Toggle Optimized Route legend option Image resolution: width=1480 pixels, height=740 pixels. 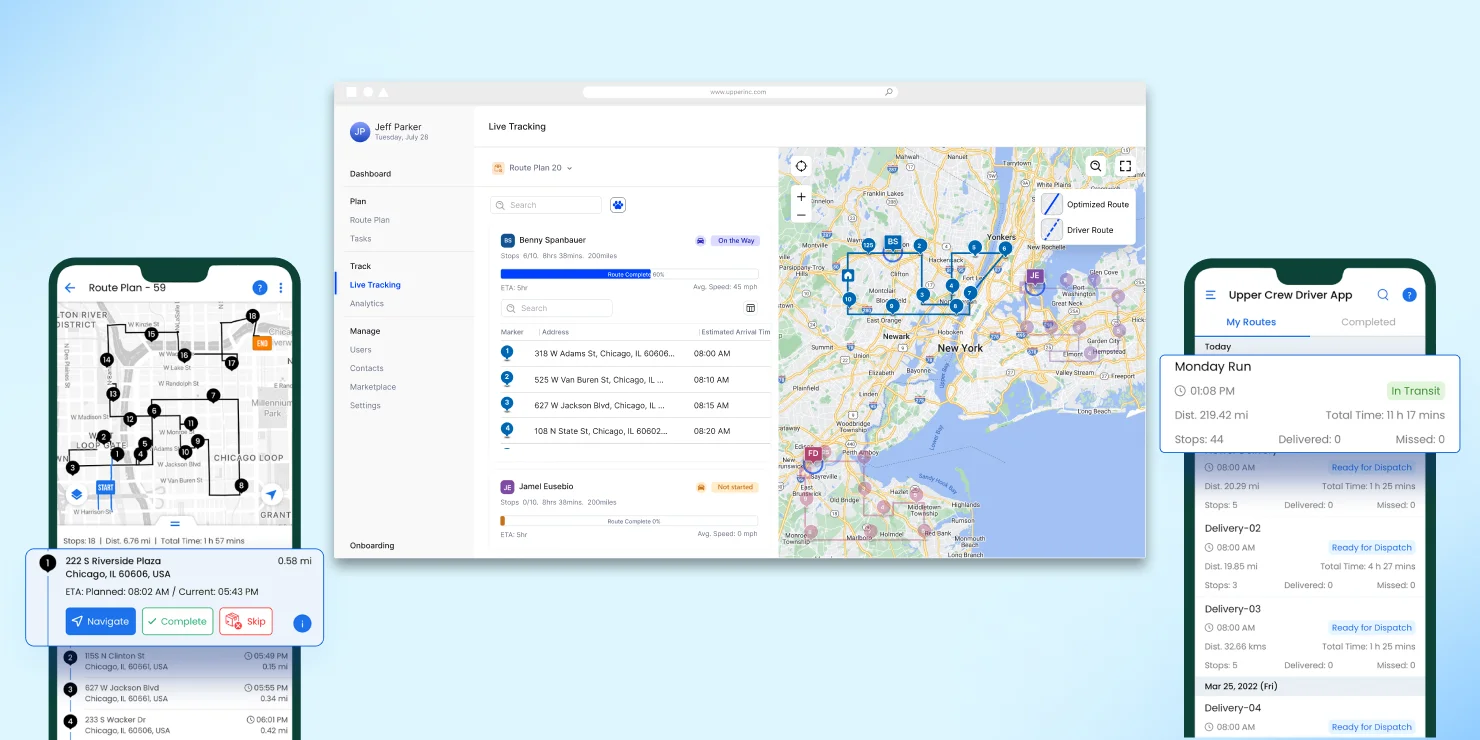(1086, 204)
